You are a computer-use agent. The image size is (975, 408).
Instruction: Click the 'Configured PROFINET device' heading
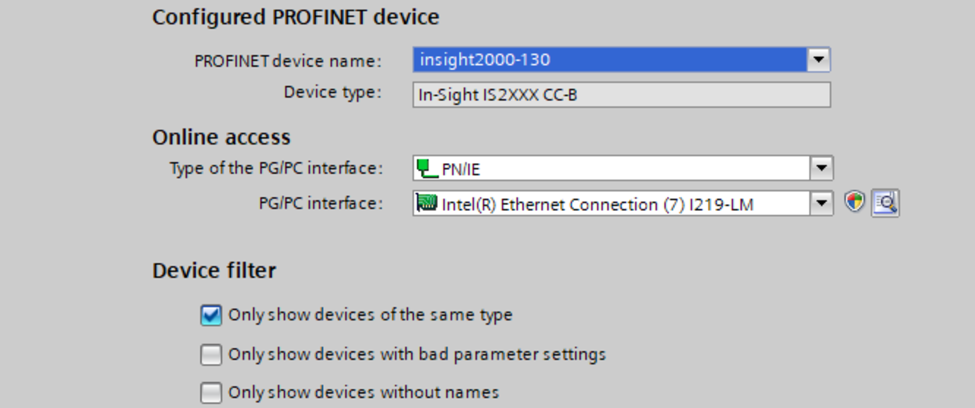(296, 17)
